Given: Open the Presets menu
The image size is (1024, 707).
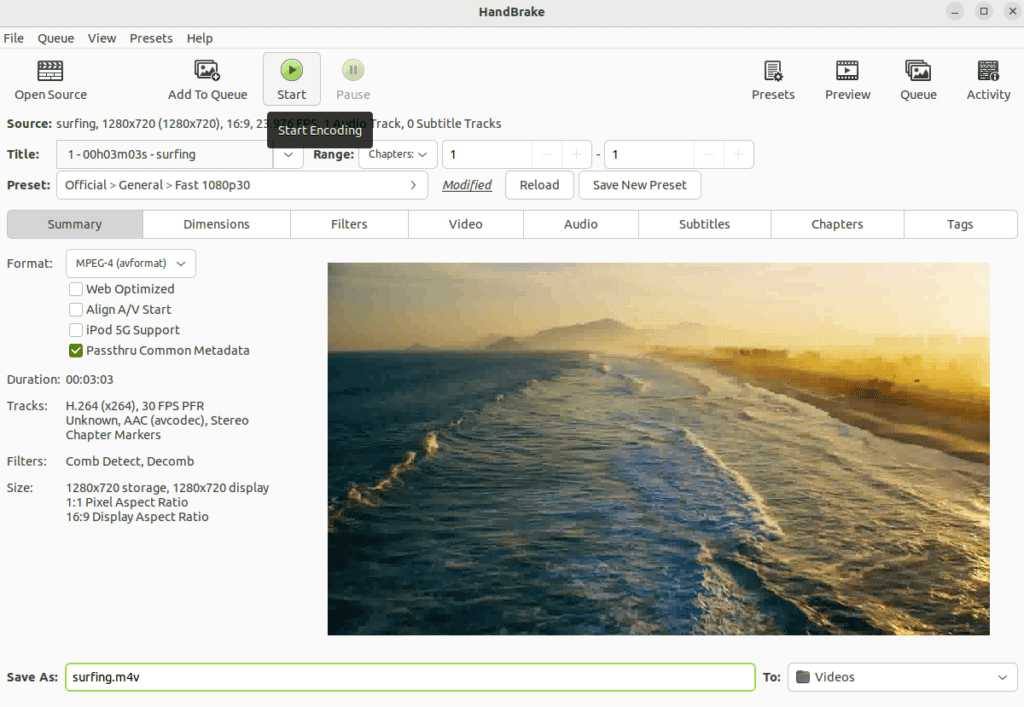Looking at the screenshot, I should click(151, 38).
